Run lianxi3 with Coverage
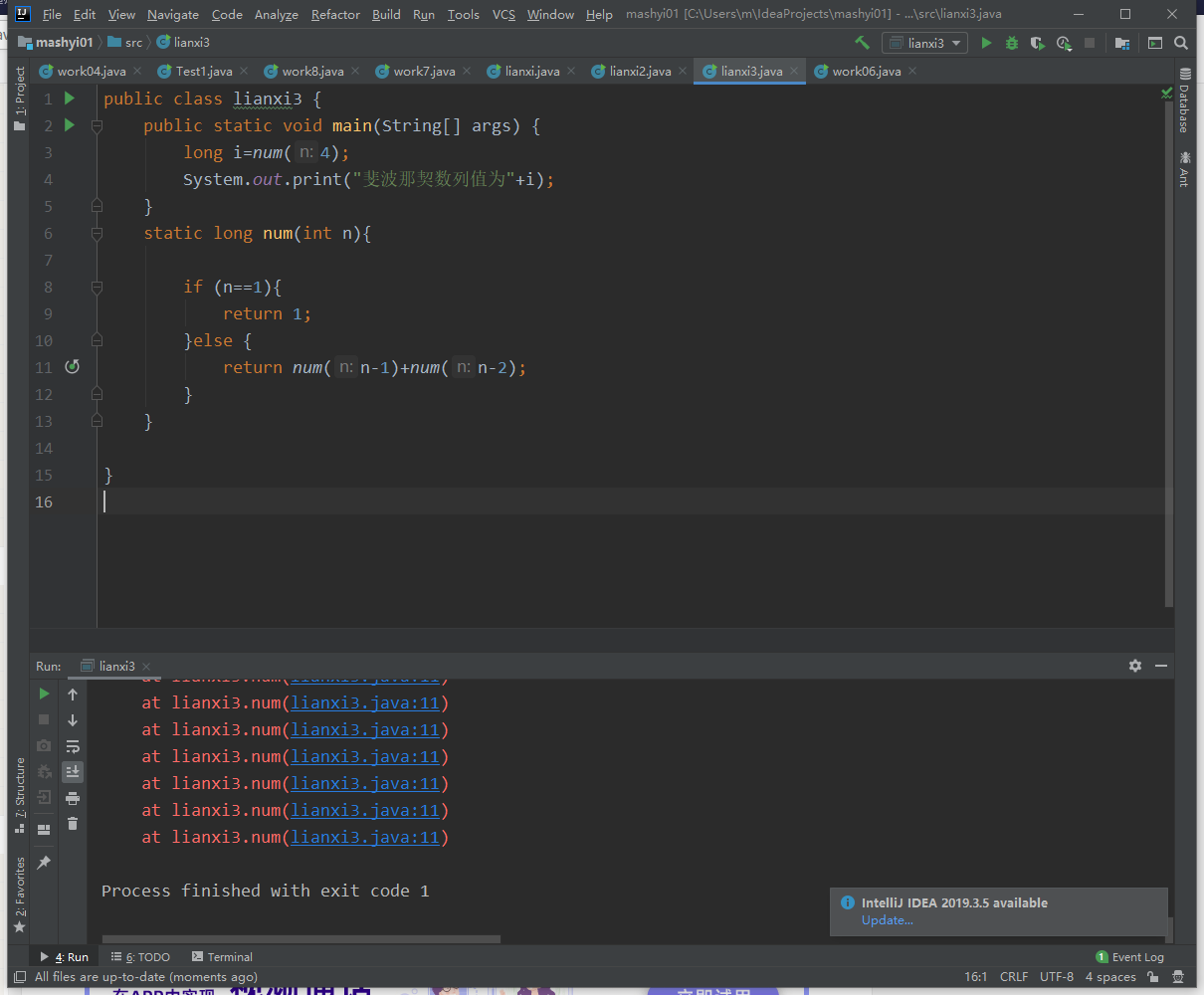 click(x=1038, y=43)
